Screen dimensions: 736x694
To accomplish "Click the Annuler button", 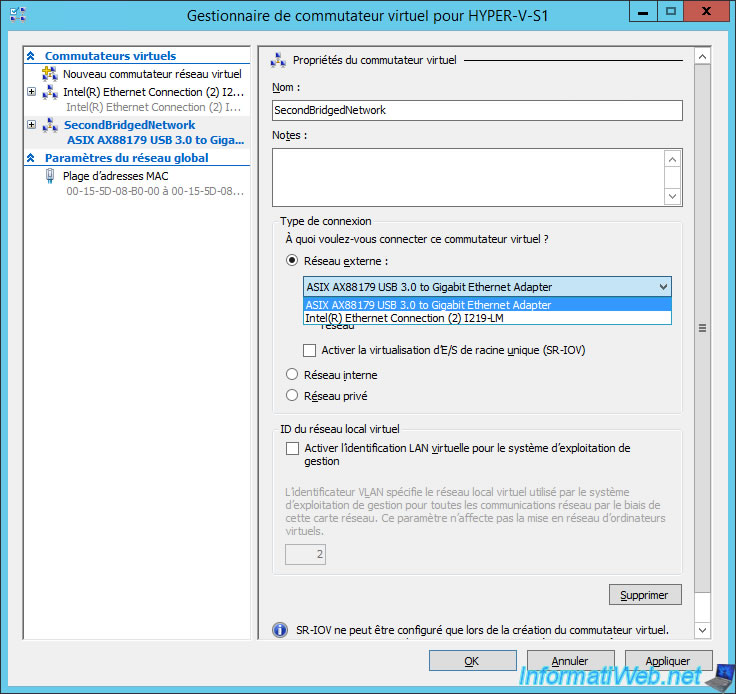I will coord(570,661).
